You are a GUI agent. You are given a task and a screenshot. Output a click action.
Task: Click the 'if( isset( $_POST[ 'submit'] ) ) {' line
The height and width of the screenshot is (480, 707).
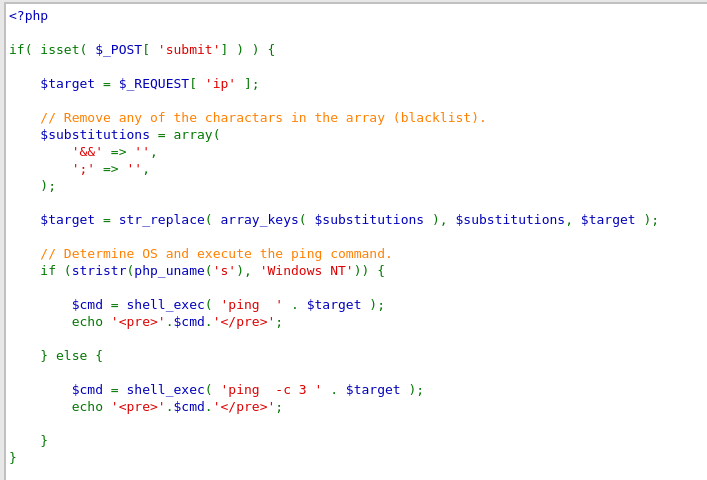coord(142,50)
